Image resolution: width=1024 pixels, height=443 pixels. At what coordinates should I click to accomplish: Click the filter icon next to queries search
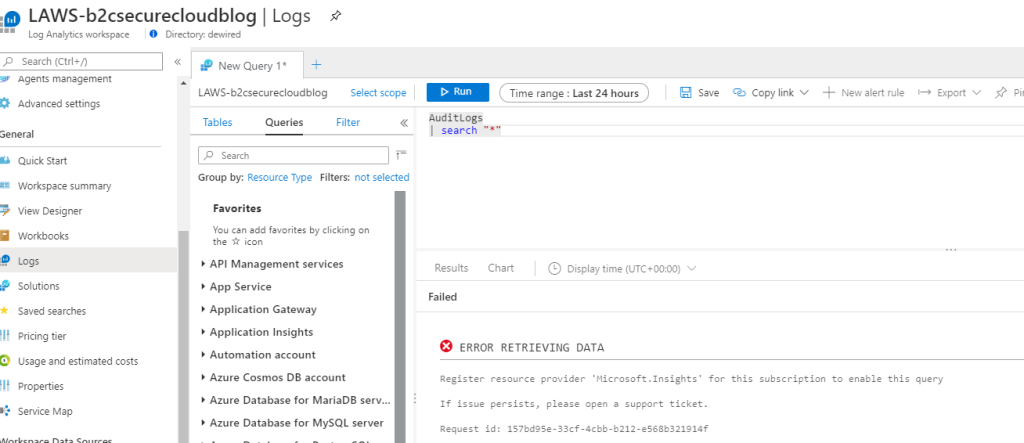click(x=401, y=155)
